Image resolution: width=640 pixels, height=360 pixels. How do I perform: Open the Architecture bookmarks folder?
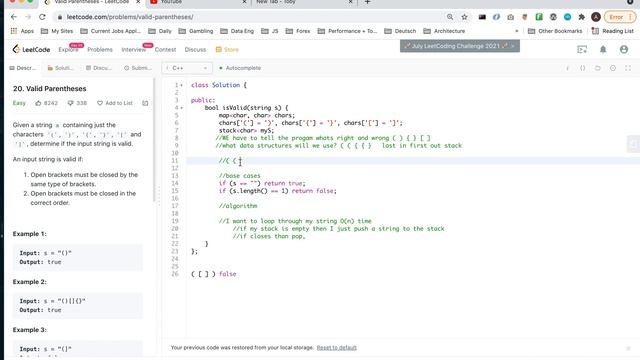(x=444, y=31)
